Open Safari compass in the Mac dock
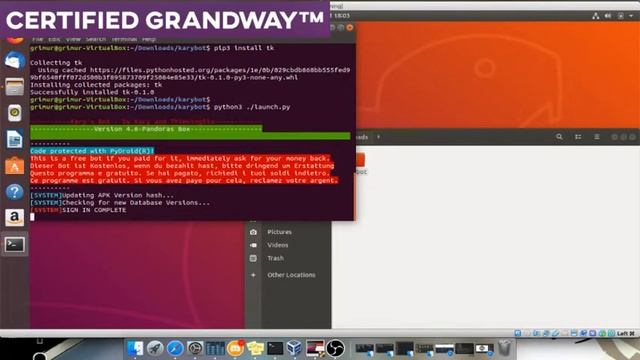 (x=175, y=348)
